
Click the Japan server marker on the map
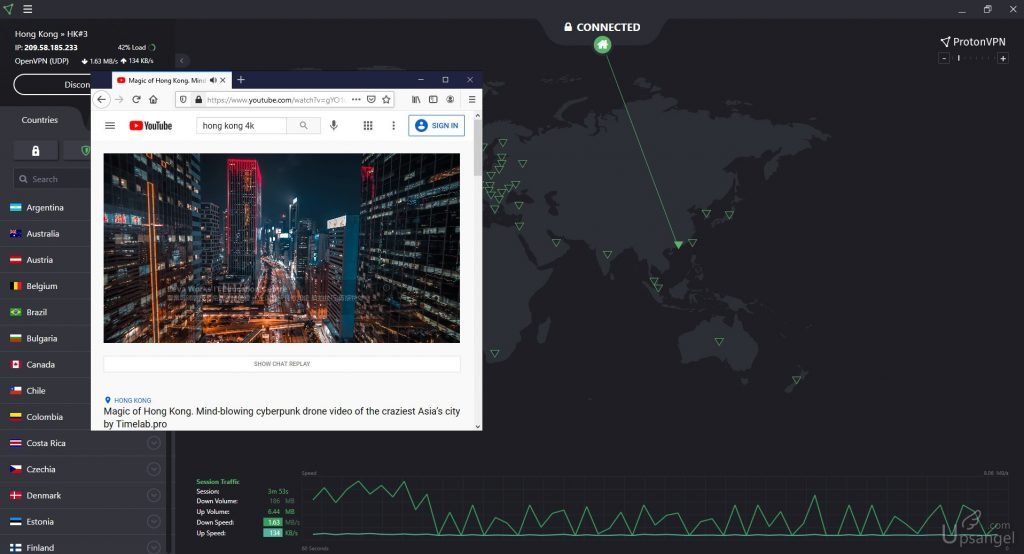pyautogui.click(x=729, y=214)
